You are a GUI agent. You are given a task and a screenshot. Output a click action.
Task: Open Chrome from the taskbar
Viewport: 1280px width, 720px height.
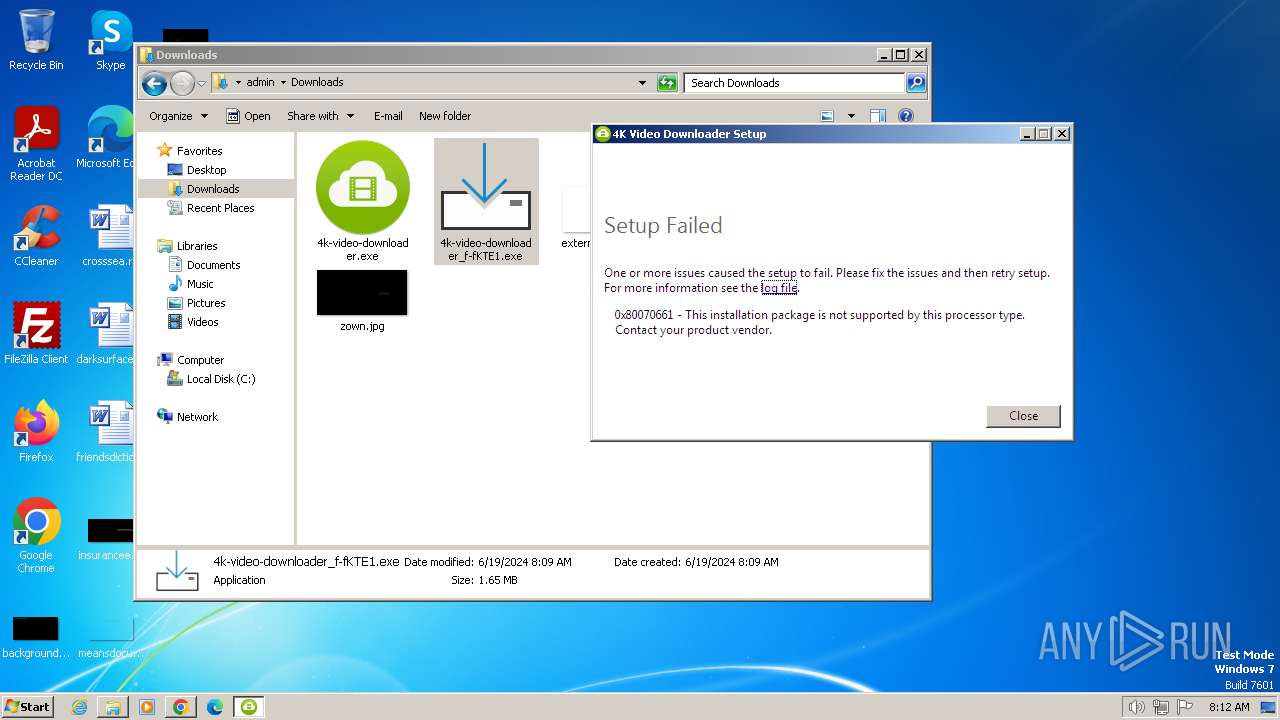tap(181, 707)
